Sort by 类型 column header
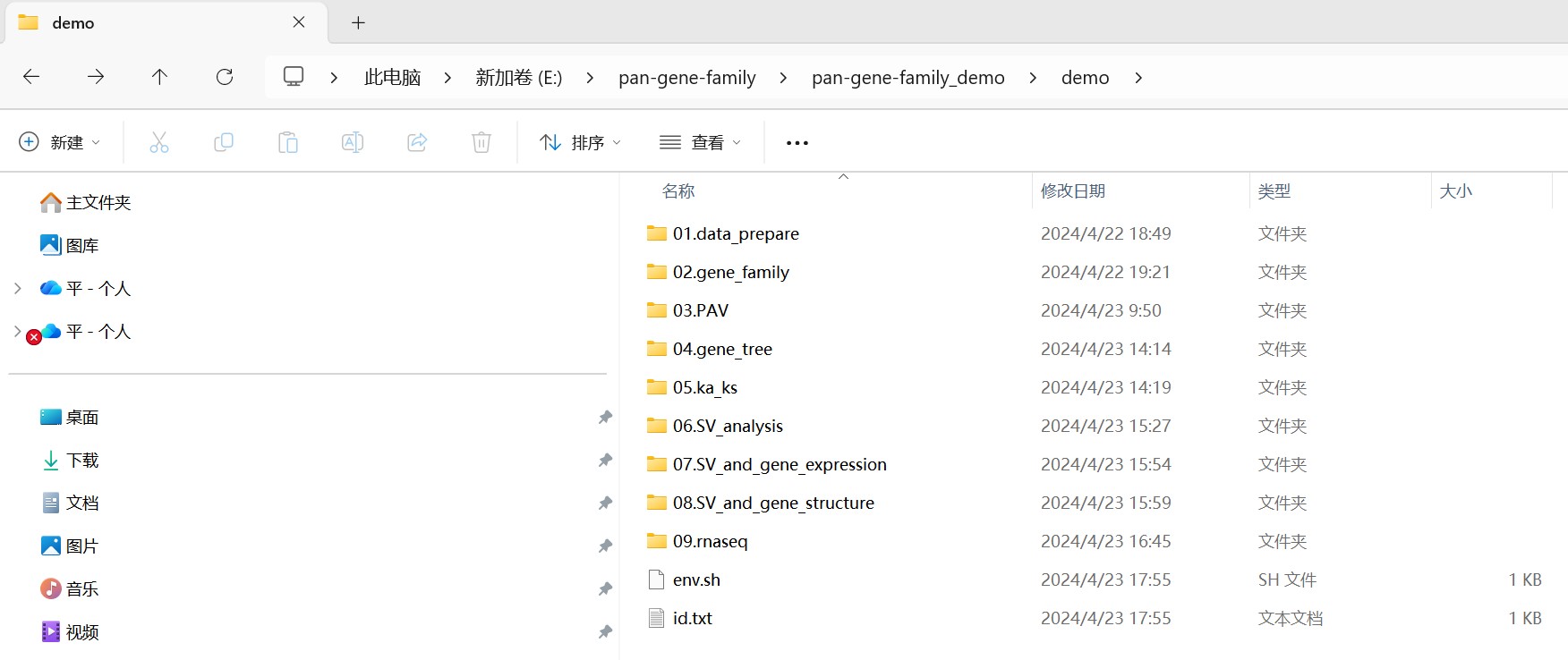Screen dimensions: 1568x660 tap(1274, 190)
